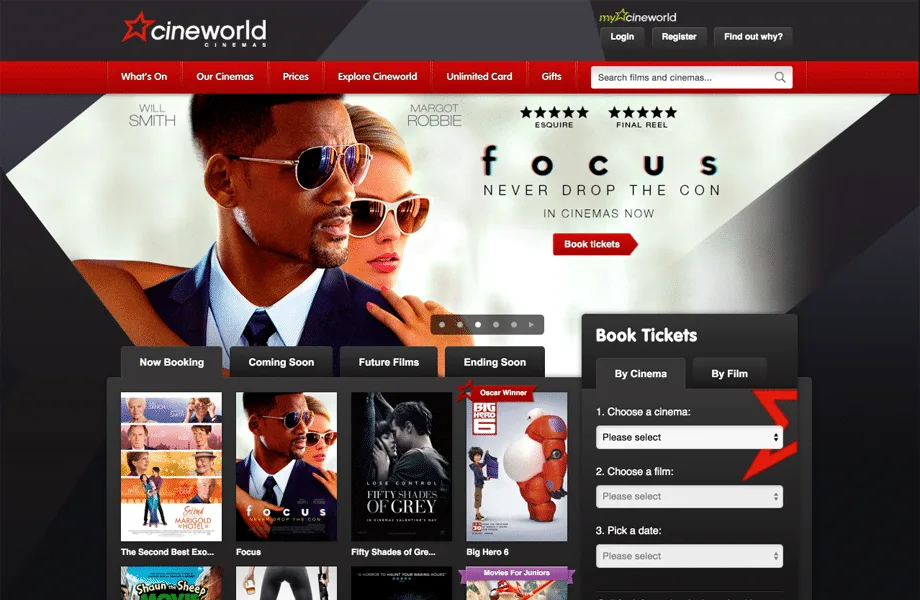Image resolution: width=920 pixels, height=600 pixels.
Task: Switch to the By Film tab
Action: click(729, 374)
